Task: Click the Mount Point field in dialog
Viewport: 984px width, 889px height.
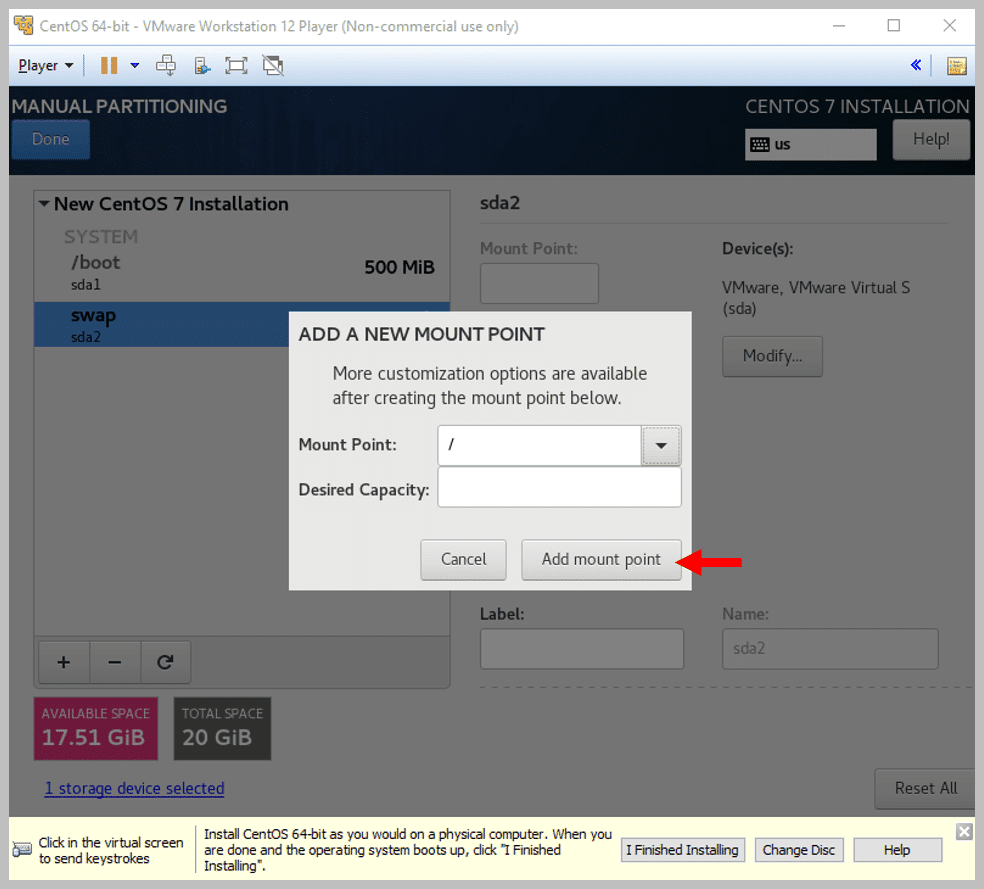Action: [539, 445]
